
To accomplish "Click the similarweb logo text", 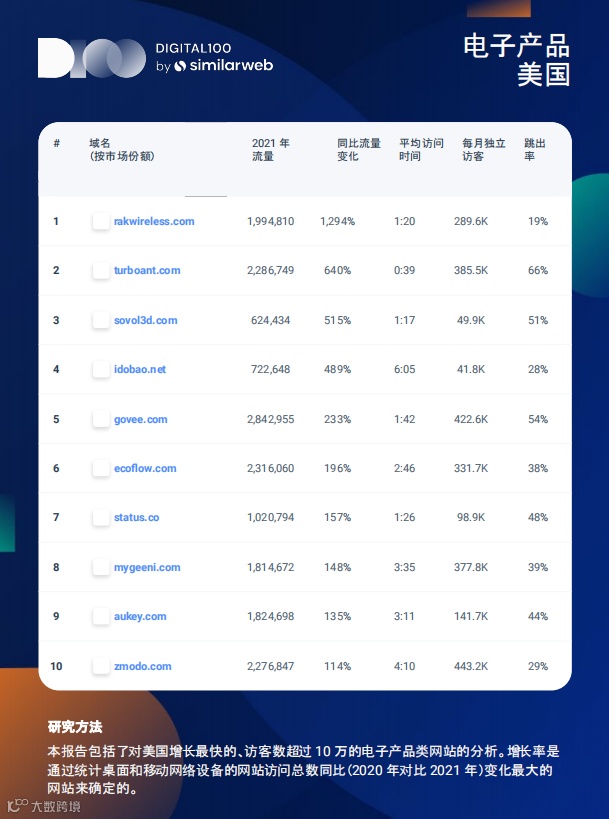I will pos(231,66).
